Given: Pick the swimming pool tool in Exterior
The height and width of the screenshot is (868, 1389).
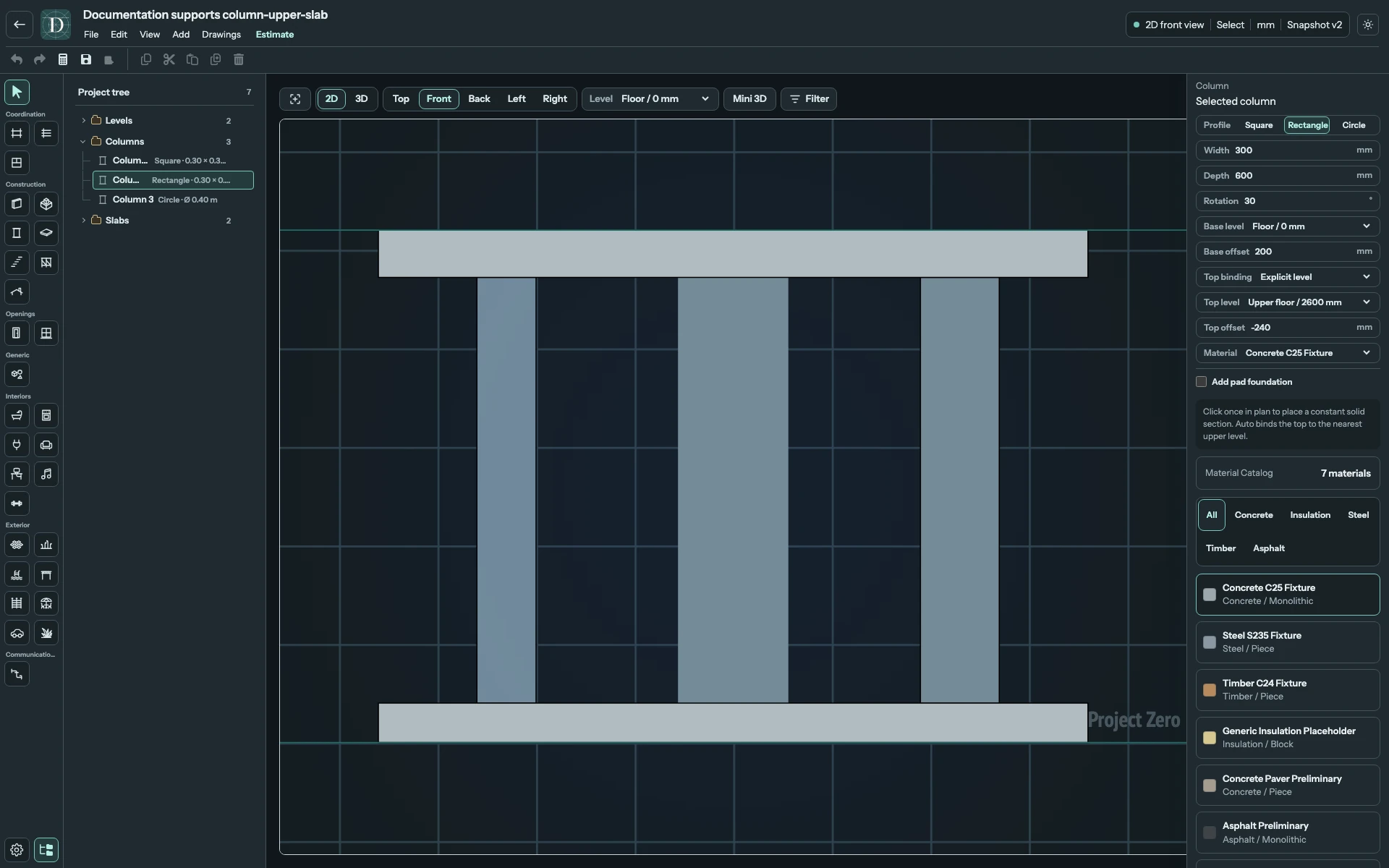Looking at the screenshot, I should (x=17, y=574).
